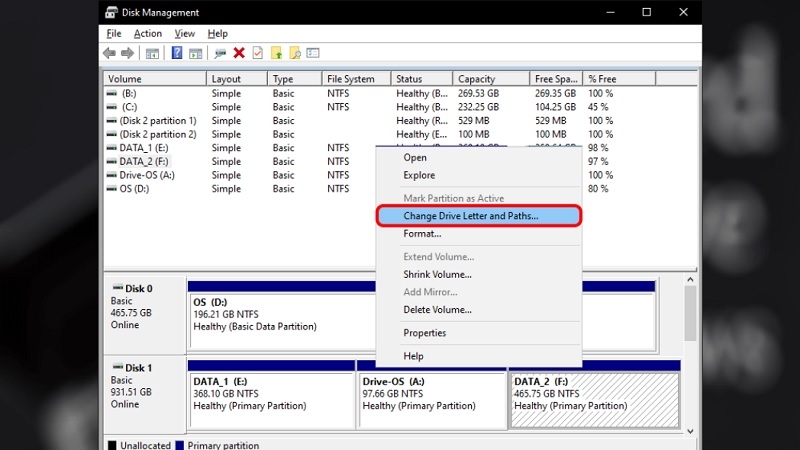
Task: Select the OS (D:) partition block on Disk 0
Action: coord(282,315)
